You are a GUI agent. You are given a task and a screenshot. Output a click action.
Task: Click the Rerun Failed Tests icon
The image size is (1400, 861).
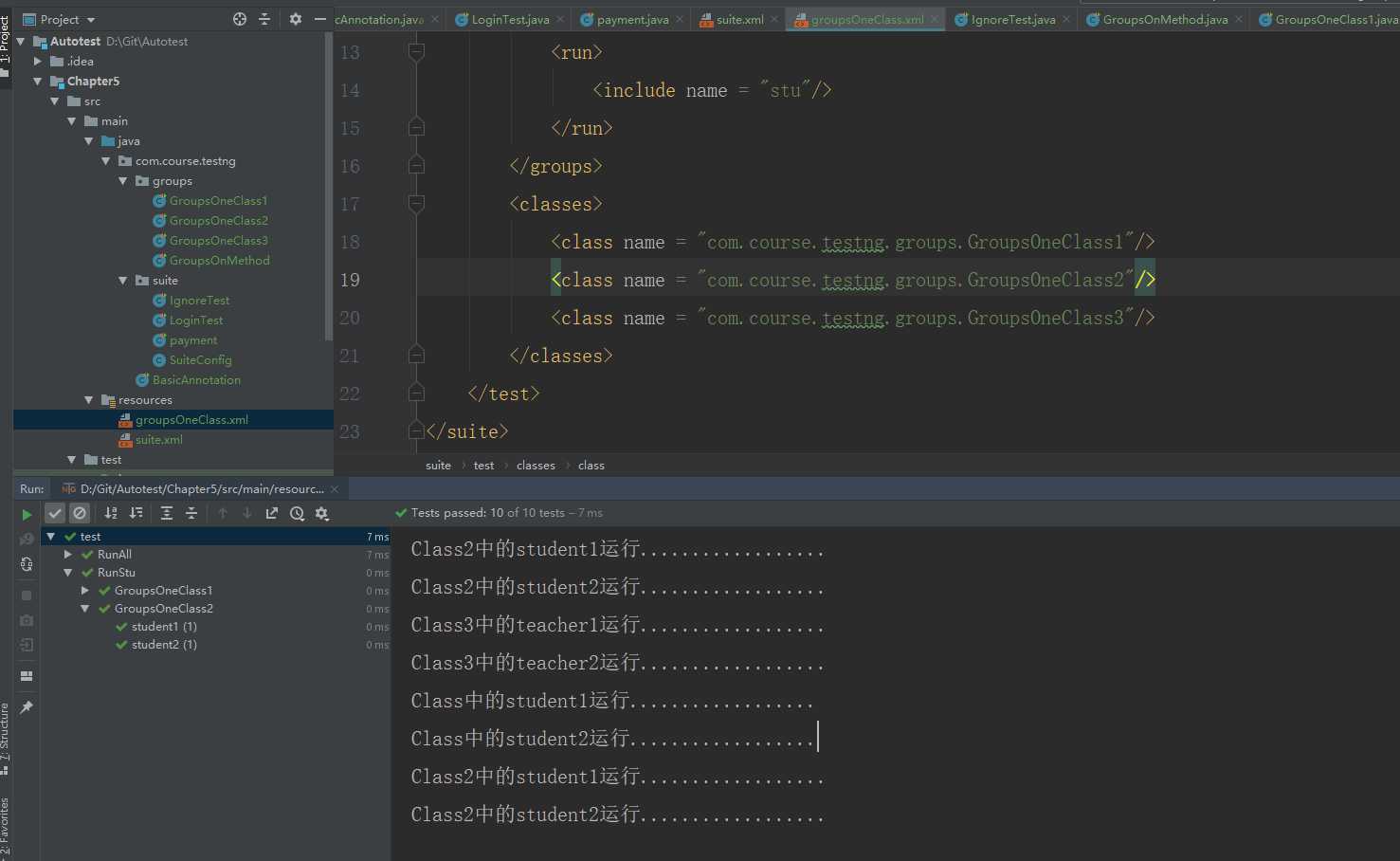[27, 539]
